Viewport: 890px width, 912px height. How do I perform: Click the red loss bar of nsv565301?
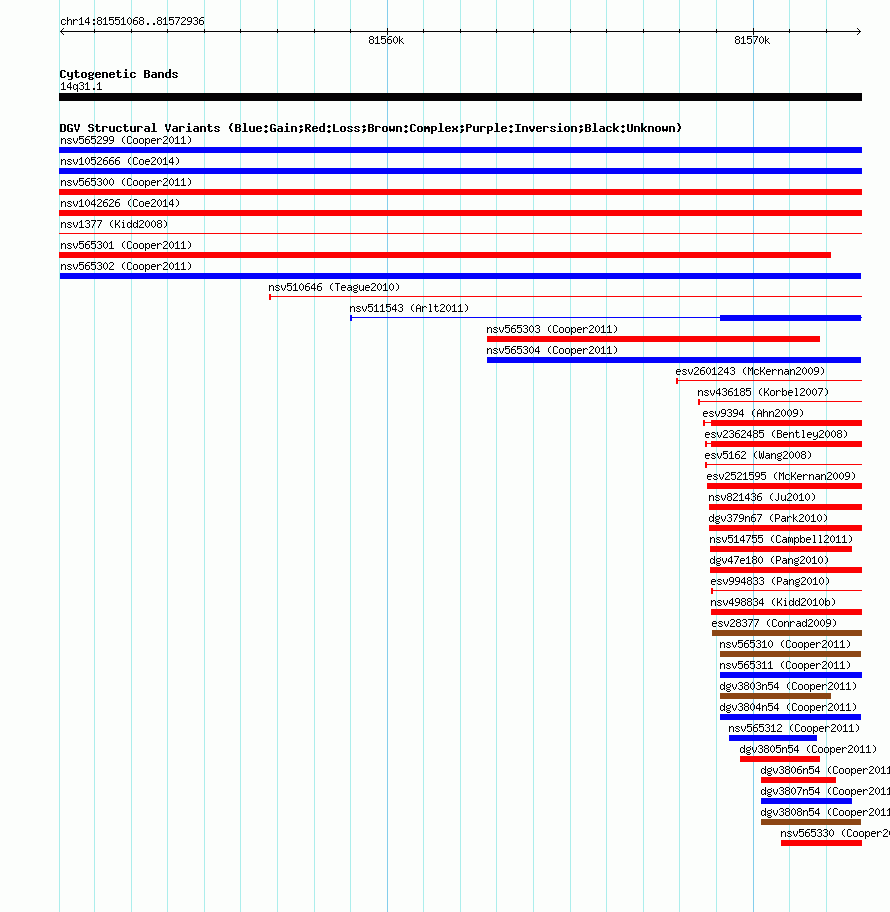click(x=445, y=255)
